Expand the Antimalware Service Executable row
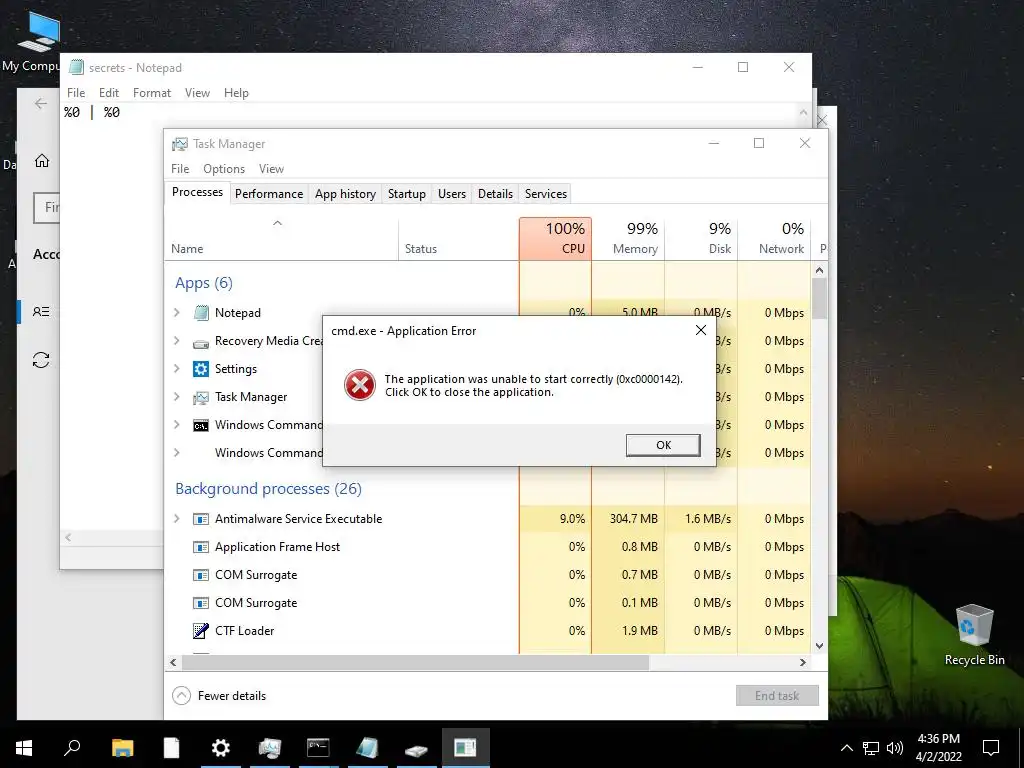 tap(176, 519)
